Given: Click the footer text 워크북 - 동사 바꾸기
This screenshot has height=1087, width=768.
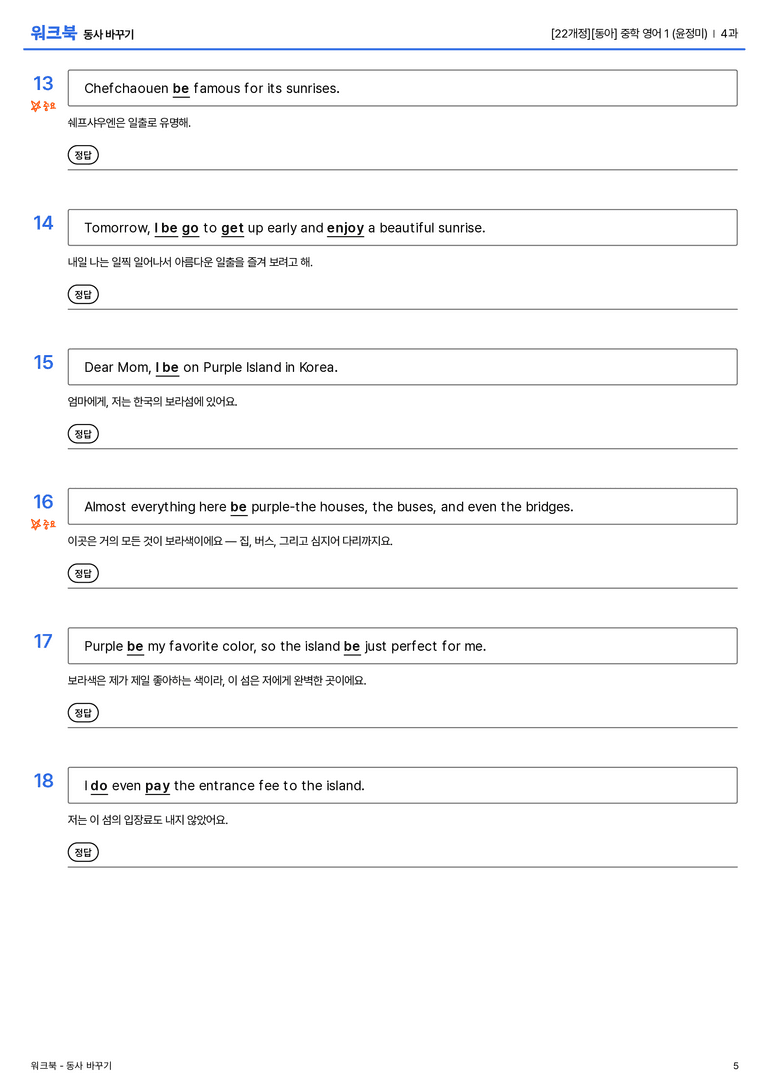Looking at the screenshot, I should click(71, 1066).
